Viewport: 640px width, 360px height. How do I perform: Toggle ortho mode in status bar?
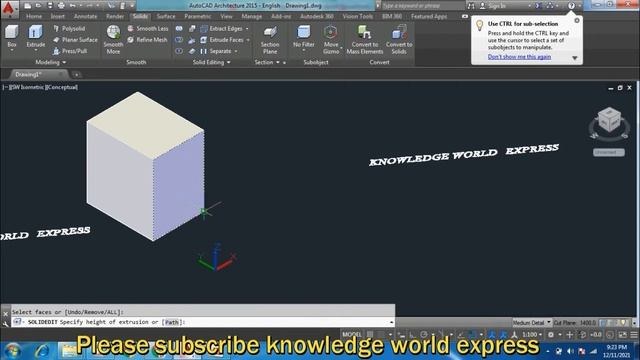pos(412,335)
